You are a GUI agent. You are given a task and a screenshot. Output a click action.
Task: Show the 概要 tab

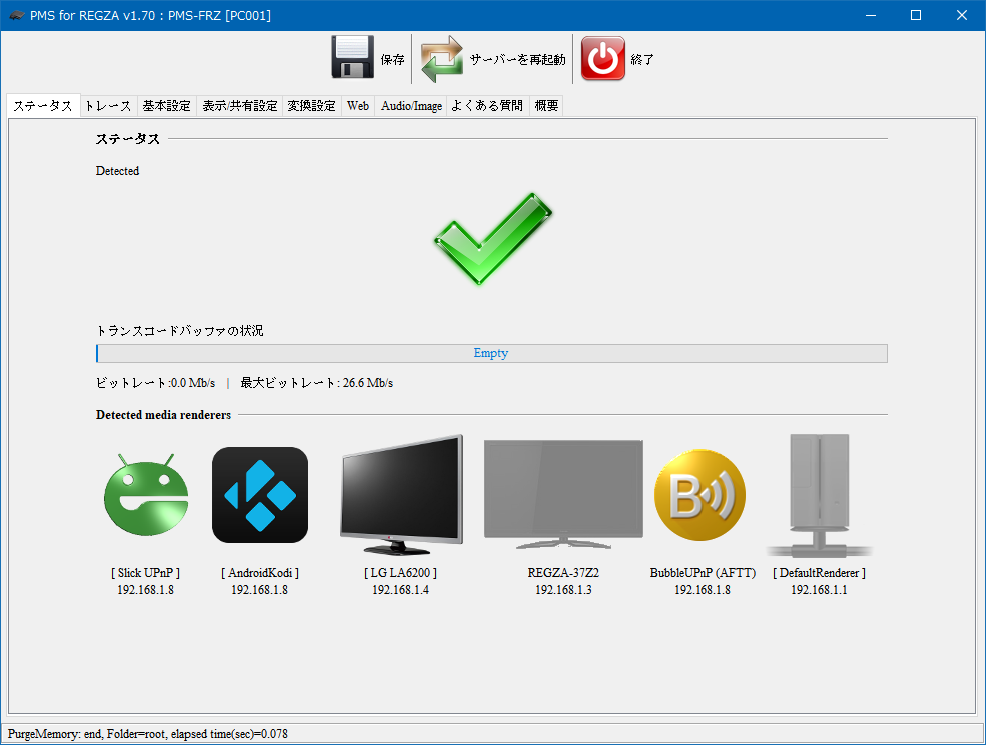coord(546,106)
